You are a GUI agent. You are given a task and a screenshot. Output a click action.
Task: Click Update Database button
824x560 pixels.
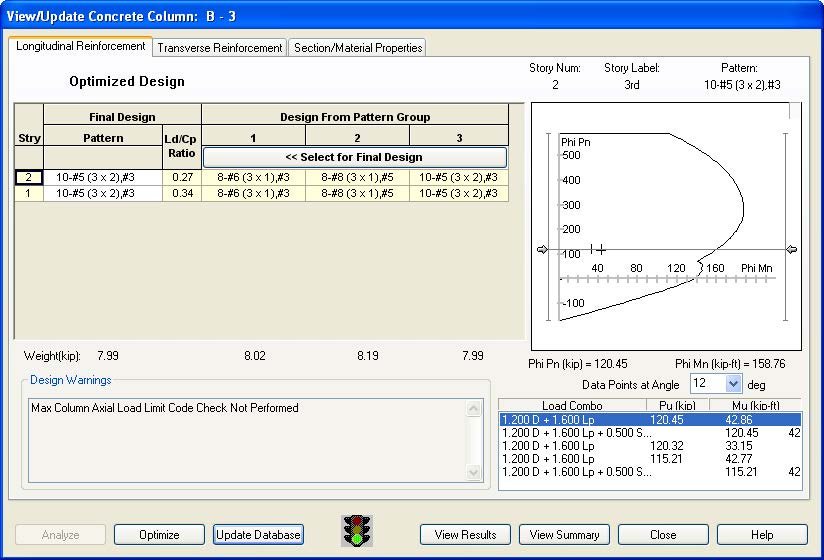(x=258, y=535)
